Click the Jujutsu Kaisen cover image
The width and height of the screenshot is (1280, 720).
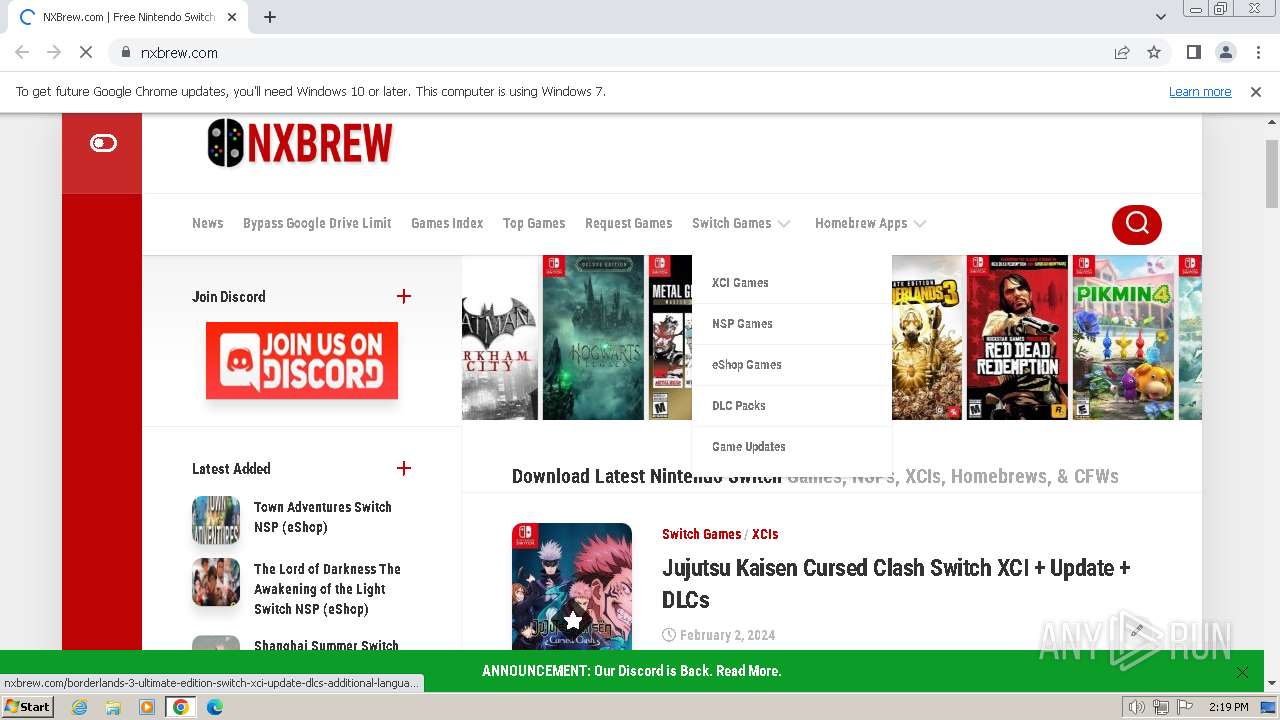click(572, 587)
